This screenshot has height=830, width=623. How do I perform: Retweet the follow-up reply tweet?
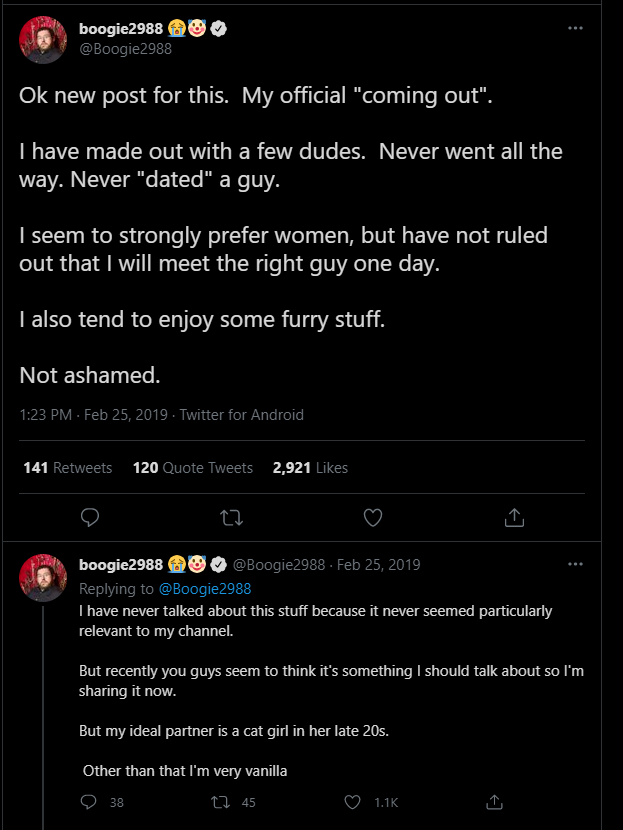pyautogui.click(x=222, y=801)
